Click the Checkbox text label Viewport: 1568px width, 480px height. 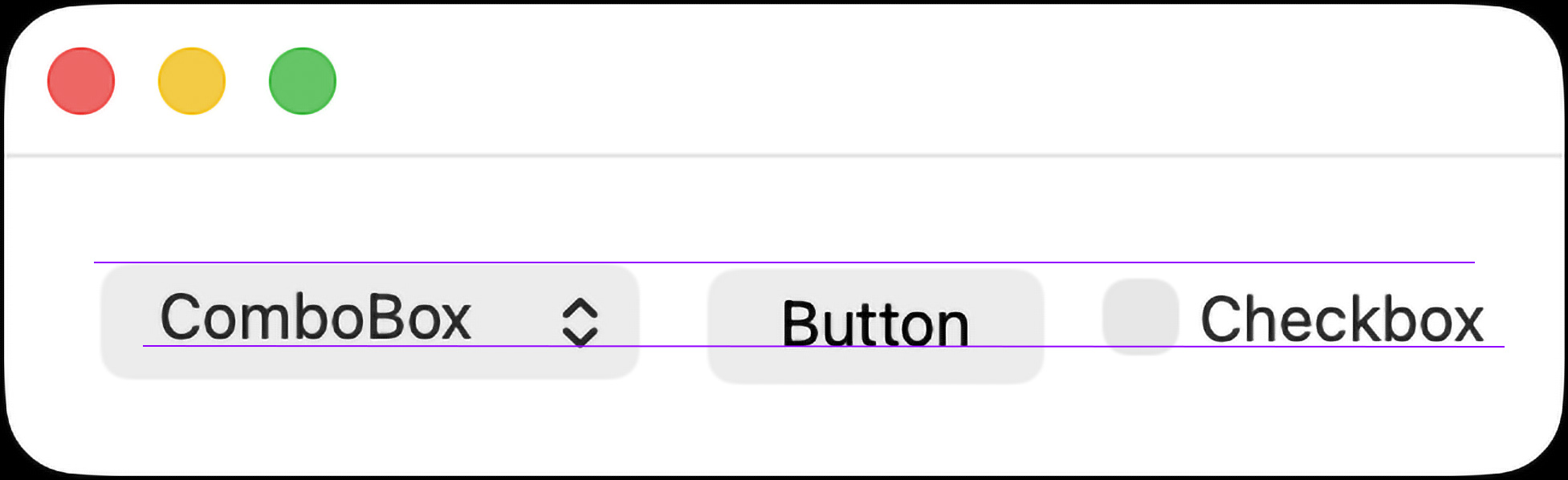tap(1342, 319)
